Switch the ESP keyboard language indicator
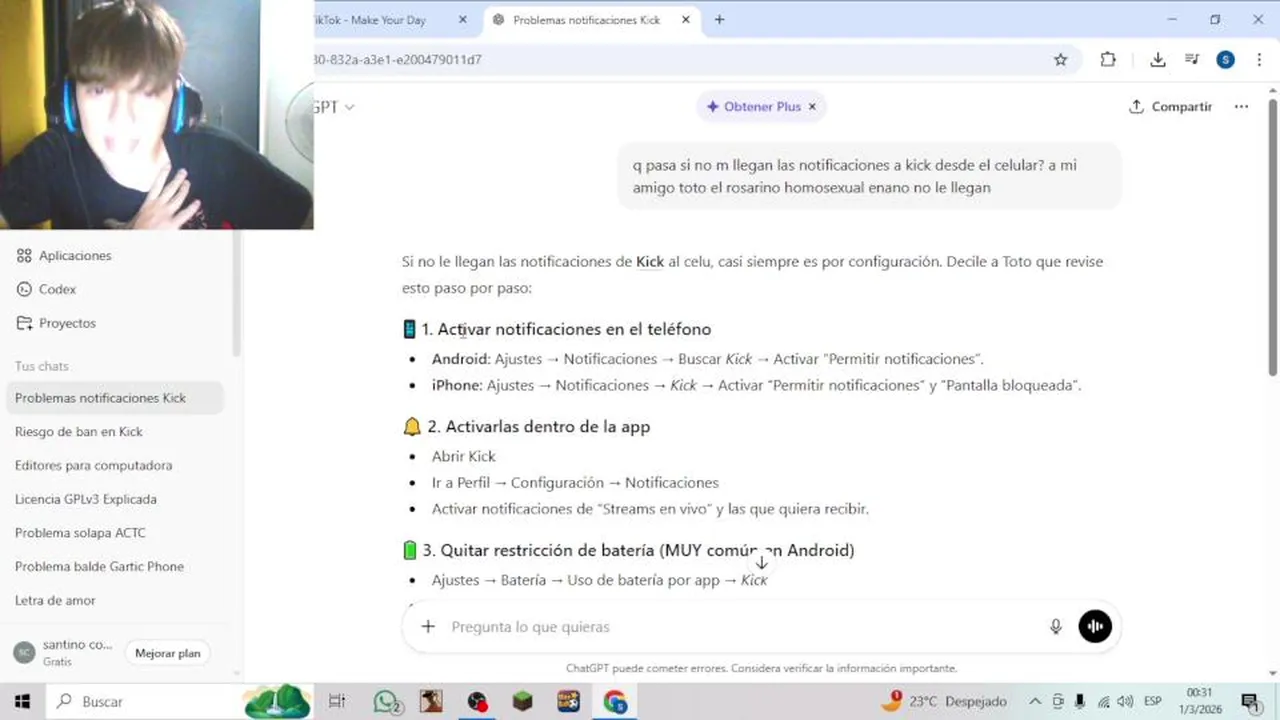1280x720 pixels. [1152, 702]
